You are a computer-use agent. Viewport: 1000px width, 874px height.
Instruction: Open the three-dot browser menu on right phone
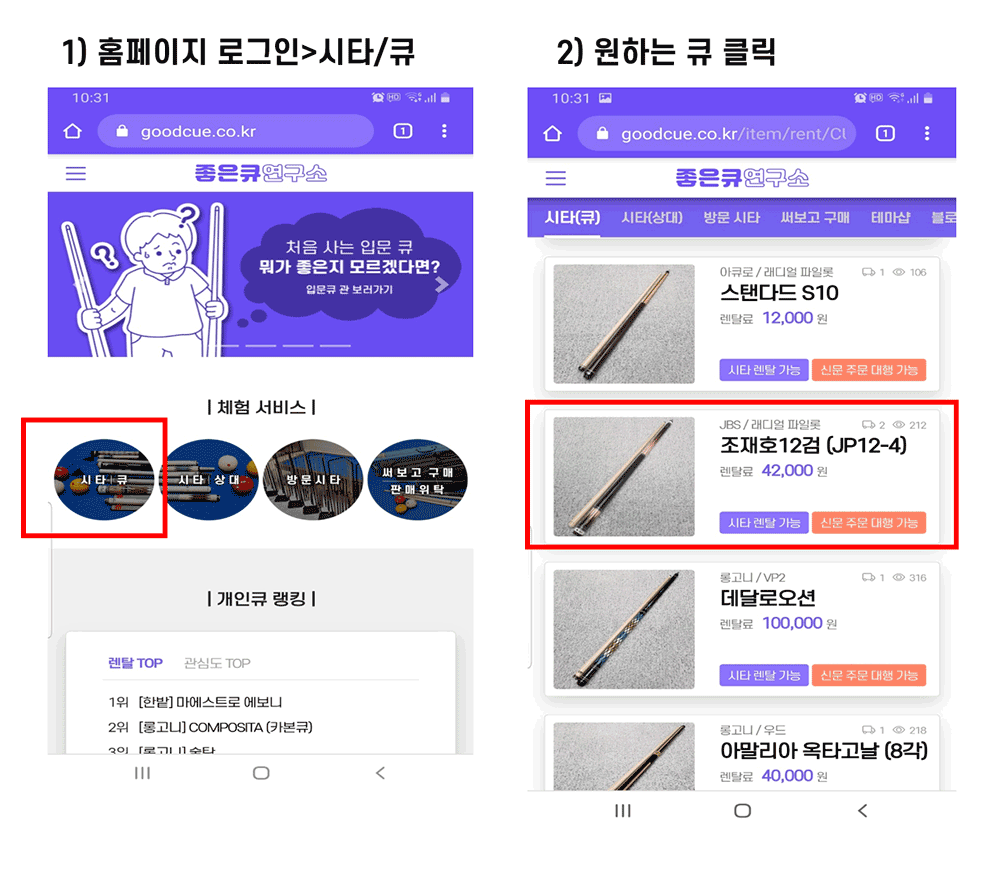pos(927,133)
